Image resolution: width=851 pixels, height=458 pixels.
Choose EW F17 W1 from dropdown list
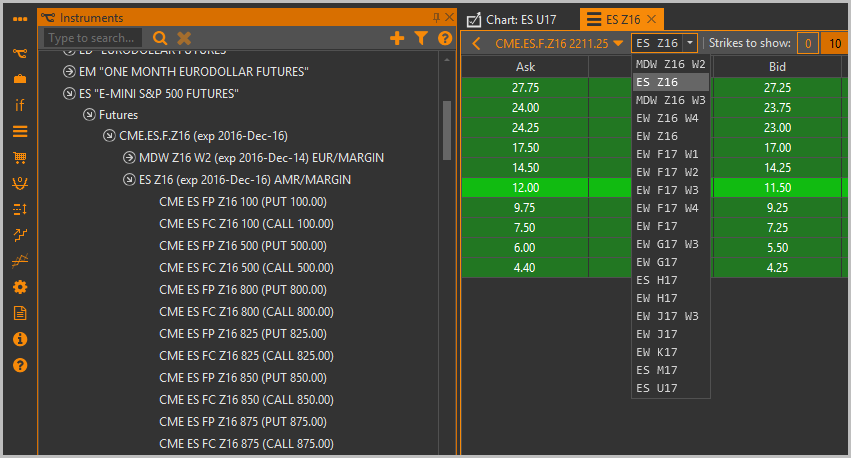tap(671, 154)
